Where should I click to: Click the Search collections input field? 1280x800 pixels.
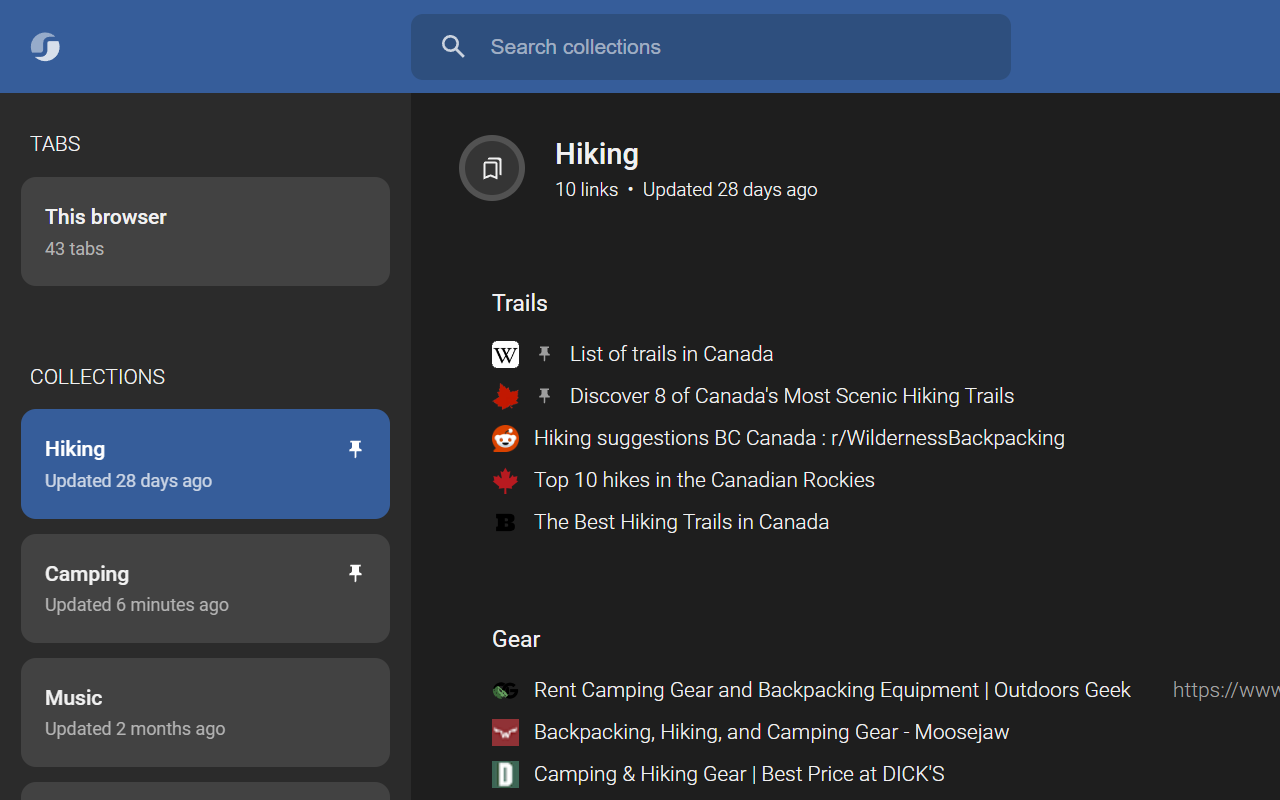pos(710,46)
